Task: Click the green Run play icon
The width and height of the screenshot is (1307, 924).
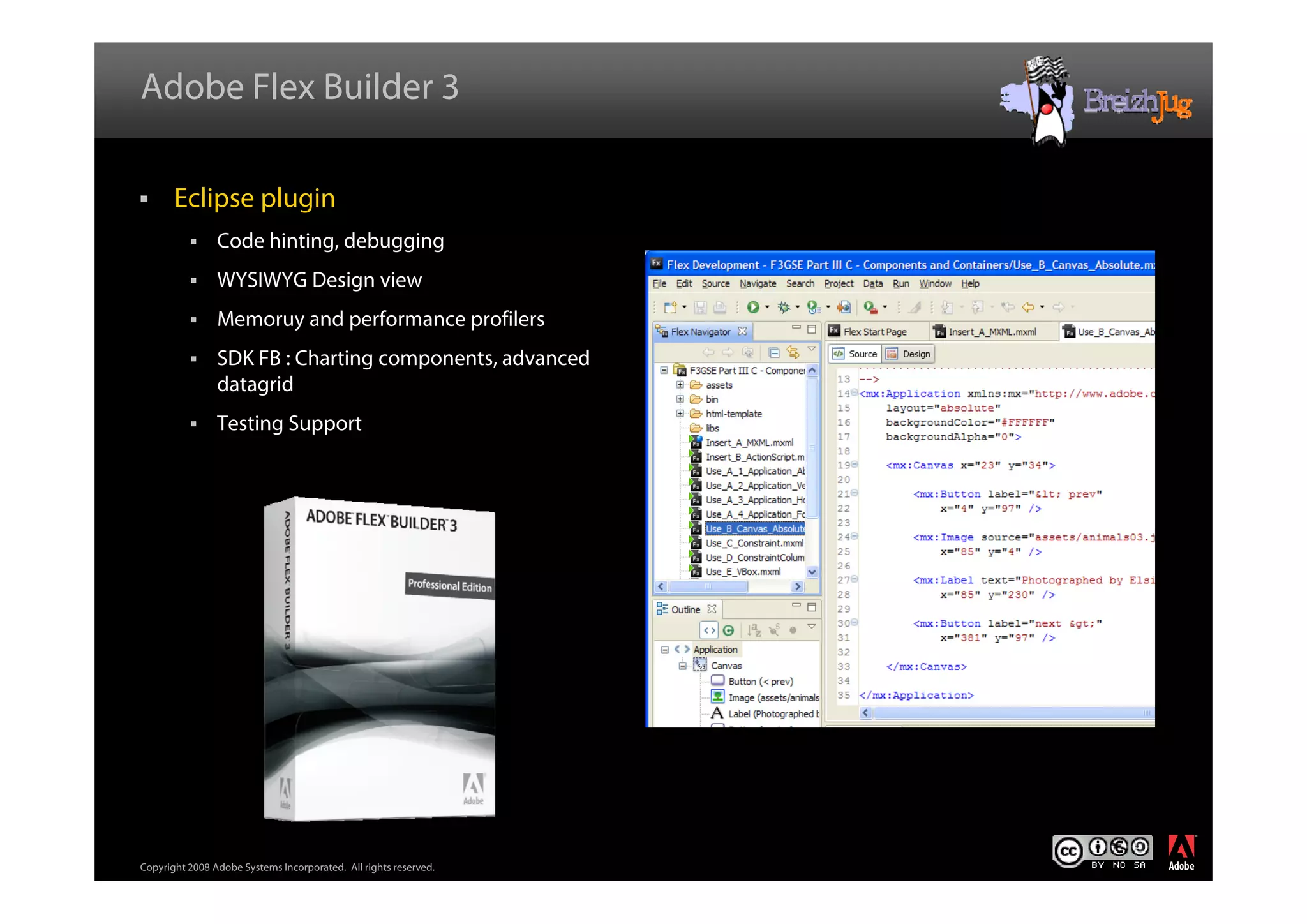Action: 753,308
